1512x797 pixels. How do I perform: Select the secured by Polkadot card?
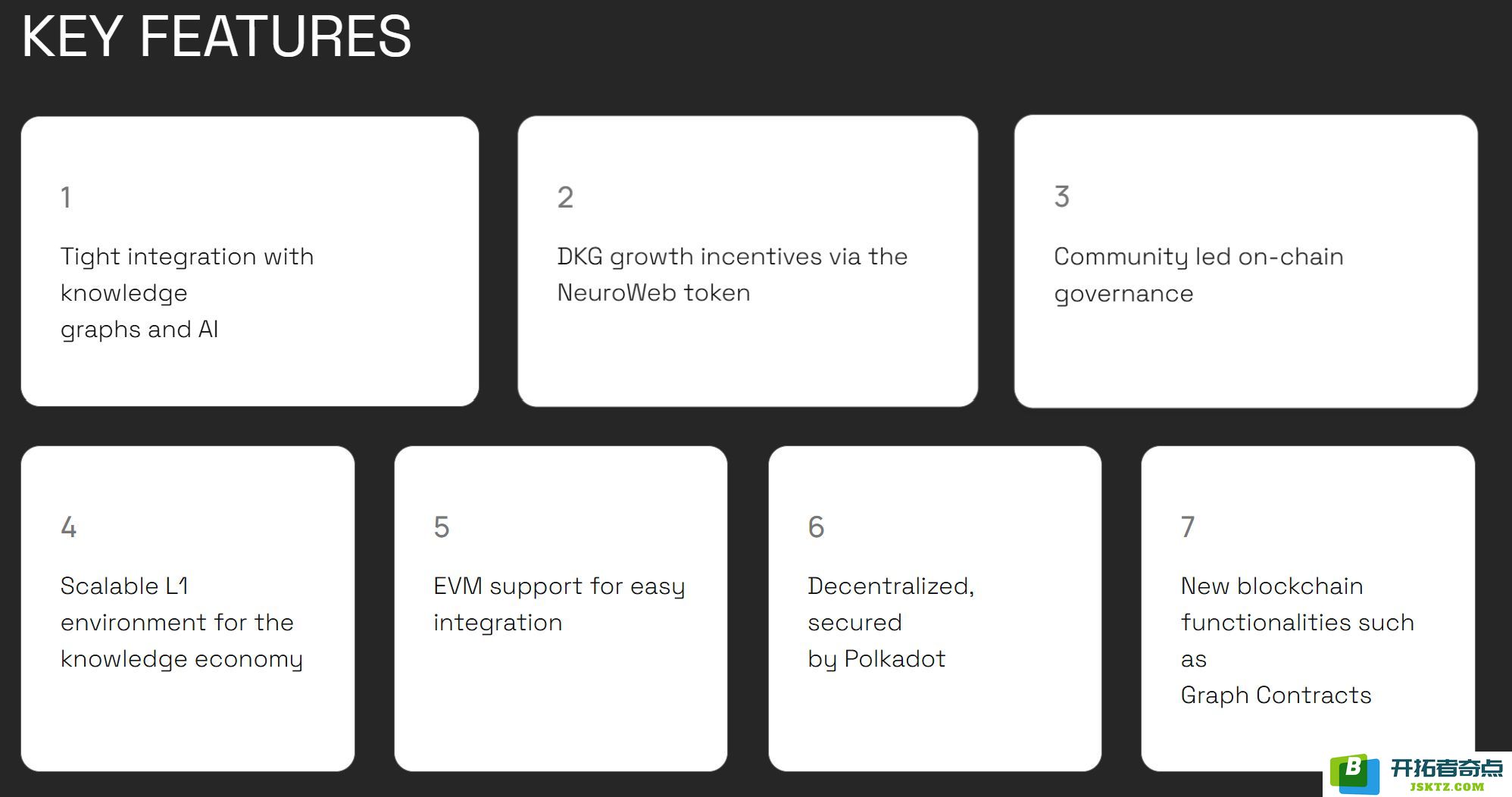(x=935, y=608)
